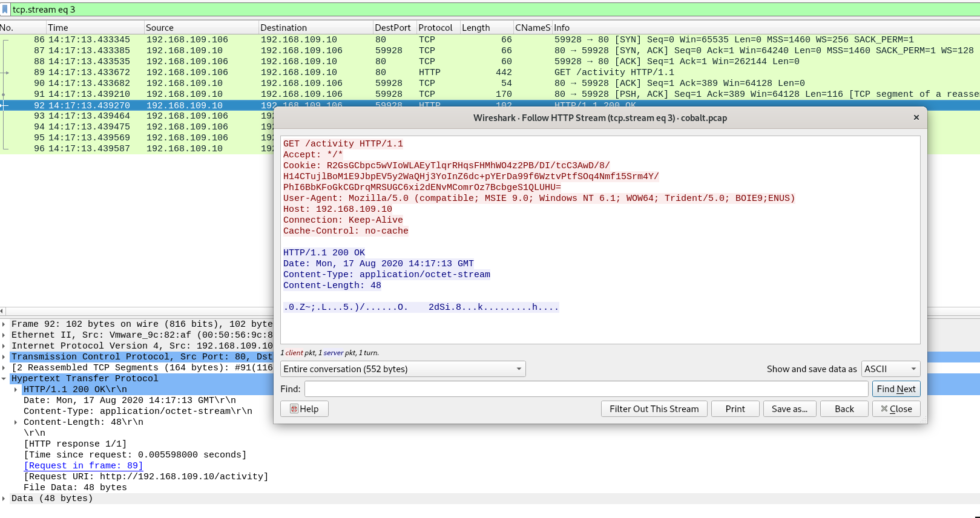The image size is (980, 518).
Task: Click the tcp.stream eq 3 filter field
Action: pyautogui.click(x=494, y=9)
